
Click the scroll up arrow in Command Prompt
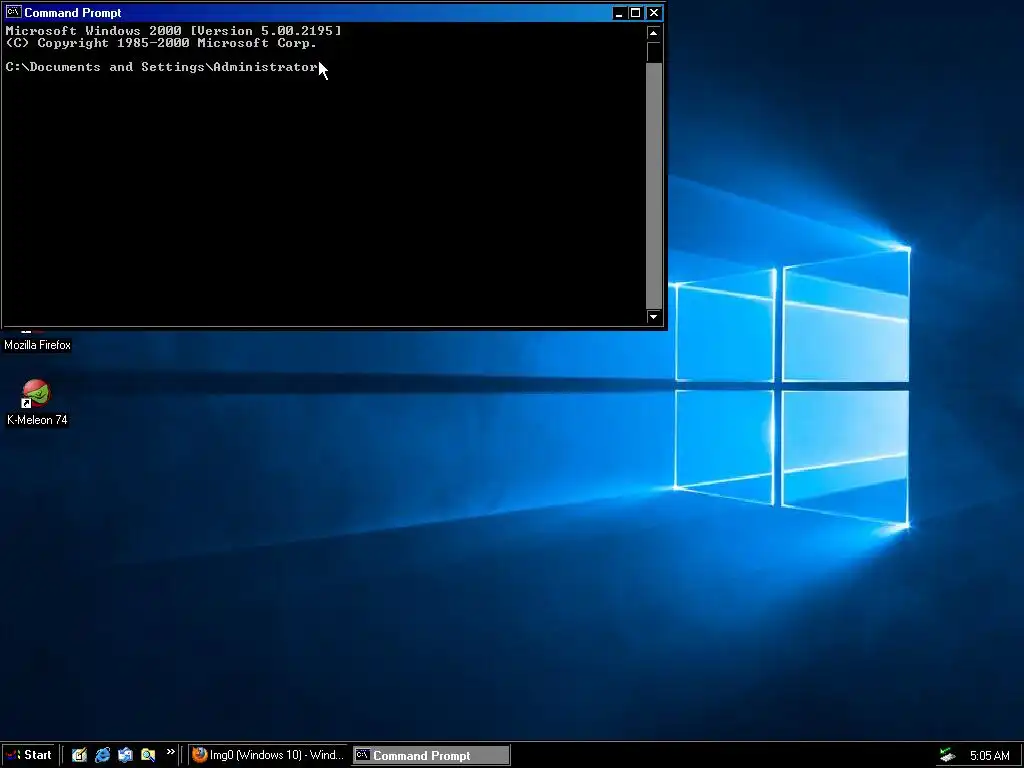[x=653, y=33]
